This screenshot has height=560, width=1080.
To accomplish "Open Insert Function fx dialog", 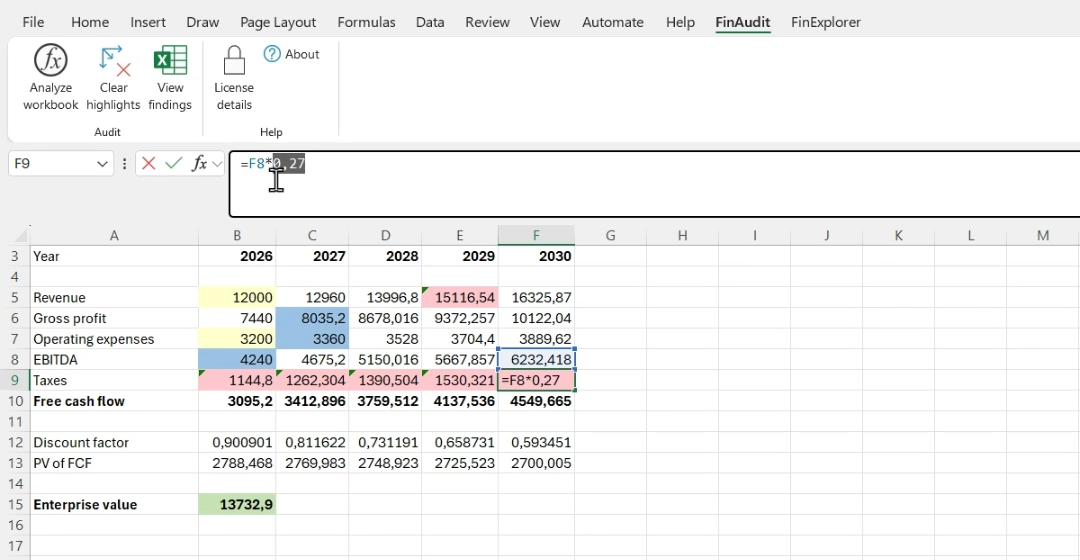I will [199, 163].
